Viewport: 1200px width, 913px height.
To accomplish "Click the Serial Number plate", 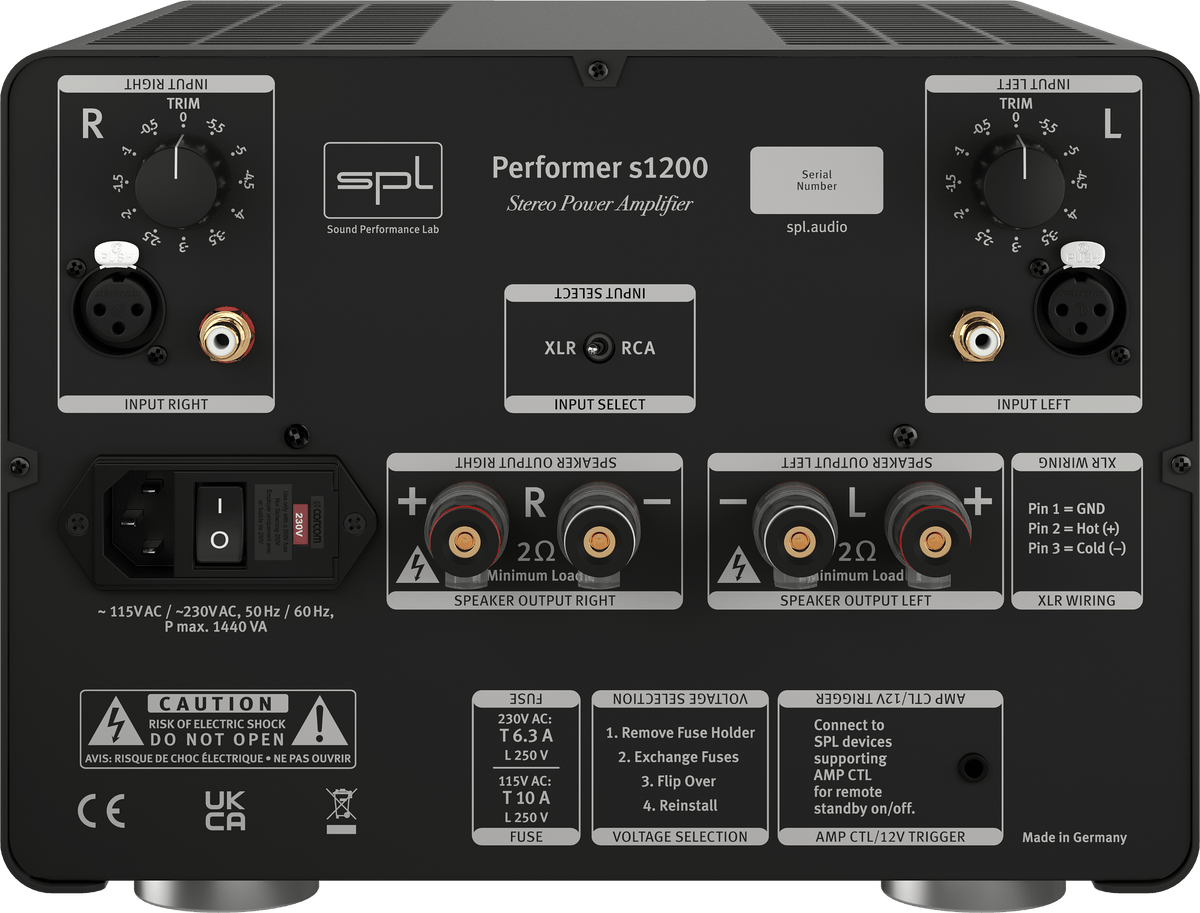I will tap(817, 180).
